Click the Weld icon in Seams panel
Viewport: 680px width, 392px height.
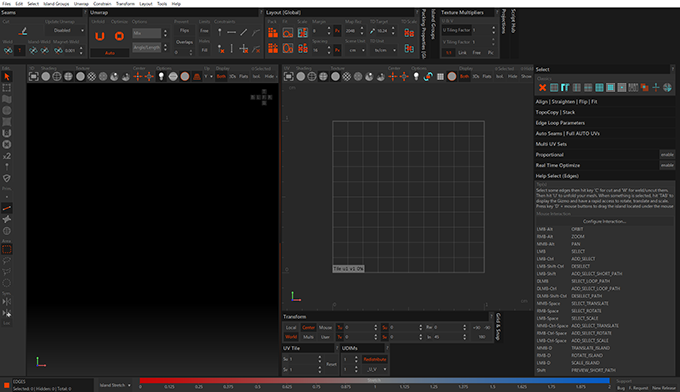click(8, 51)
